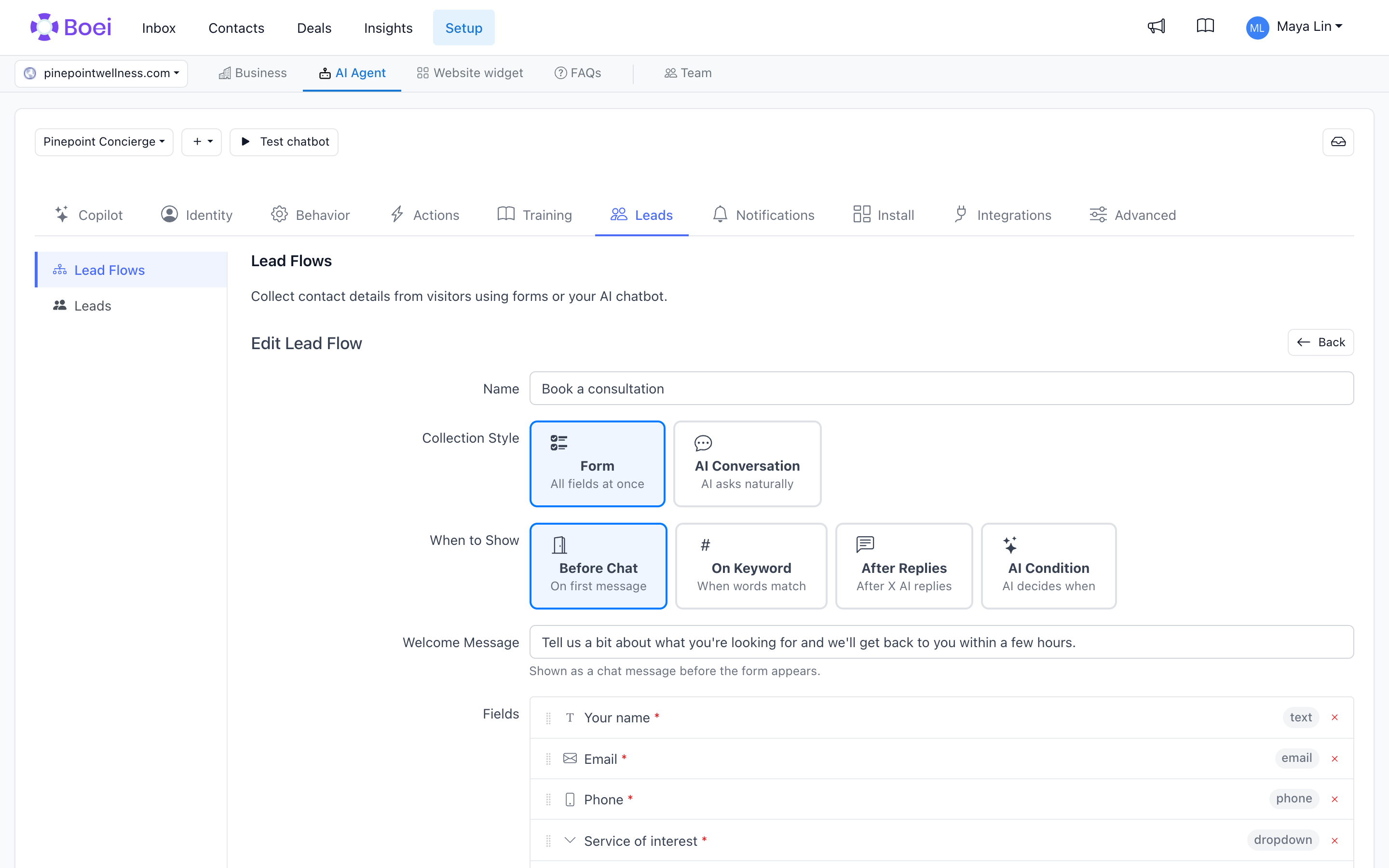Image resolution: width=1389 pixels, height=868 pixels.
Task: Click the Maya Lin avatar
Action: click(x=1256, y=27)
